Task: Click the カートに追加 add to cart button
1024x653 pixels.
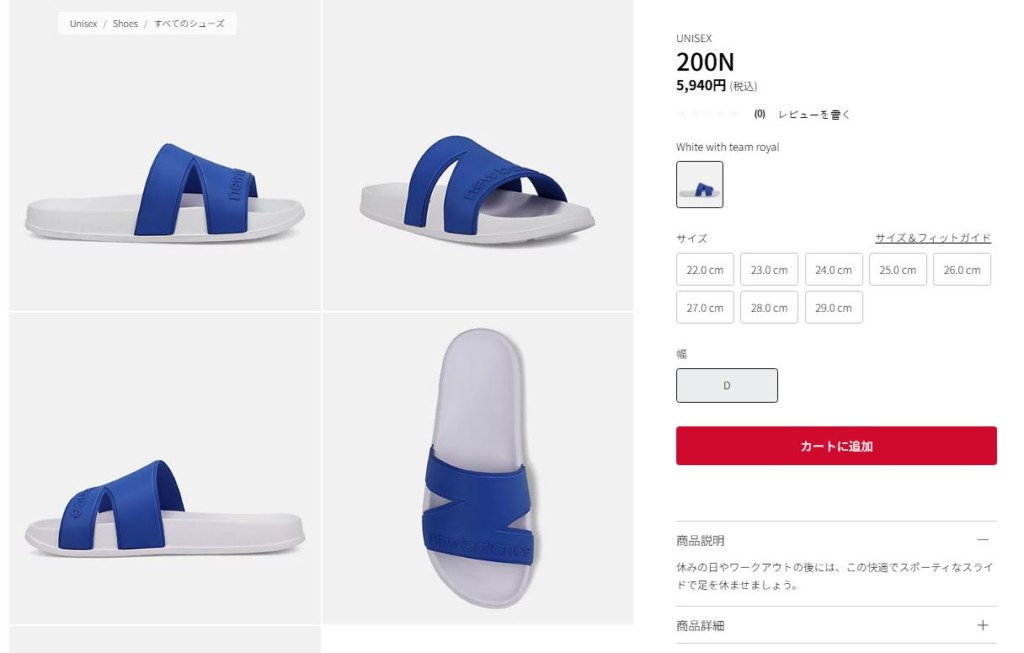Action: tap(836, 446)
